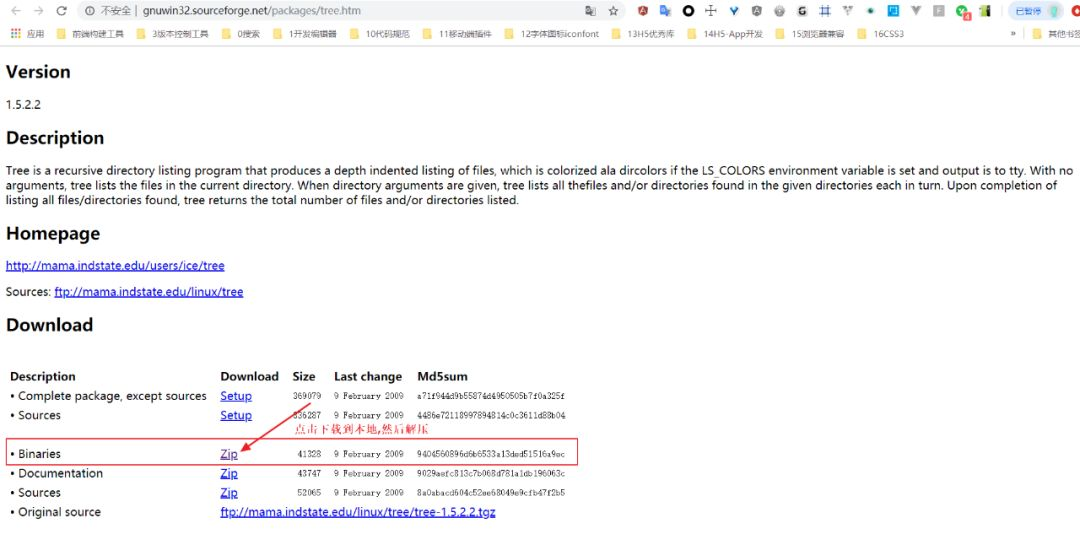Select the Binaries size value 41328
The width and height of the screenshot is (1080, 534).
(309, 454)
